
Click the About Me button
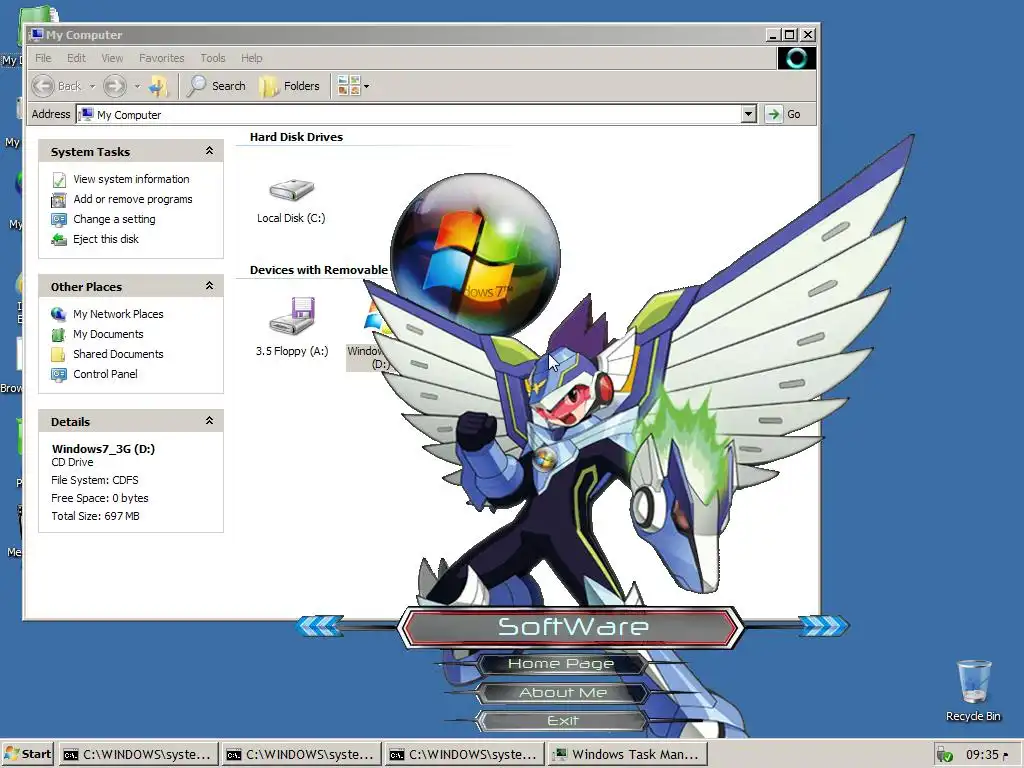point(563,693)
